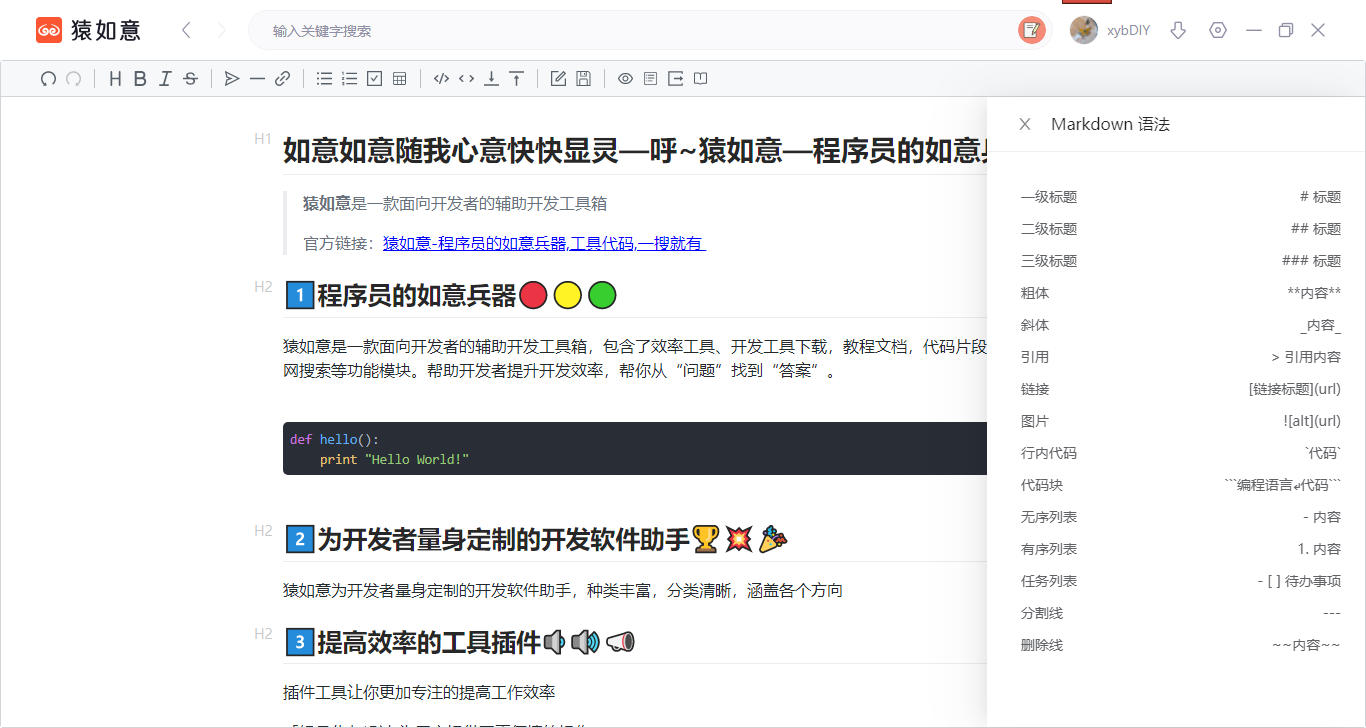Insert an unordered bullet list
The width and height of the screenshot is (1366, 728).
pyautogui.click(x=324, y=79)
